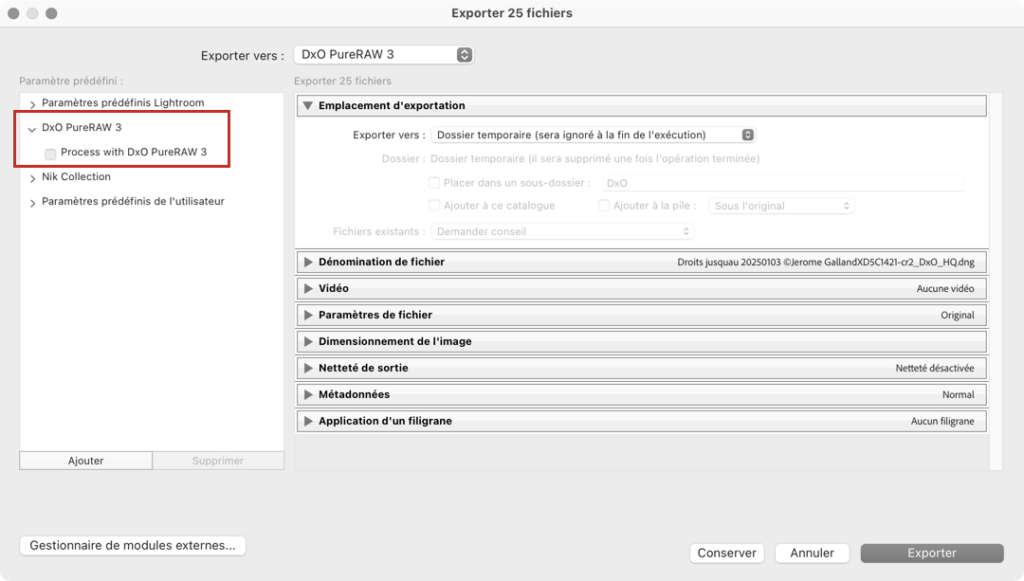The width and height of the screenshot is (1024, 581).
Task: Collapse the Emplacement d'exportation section triangle
Action: pos(308,106)
